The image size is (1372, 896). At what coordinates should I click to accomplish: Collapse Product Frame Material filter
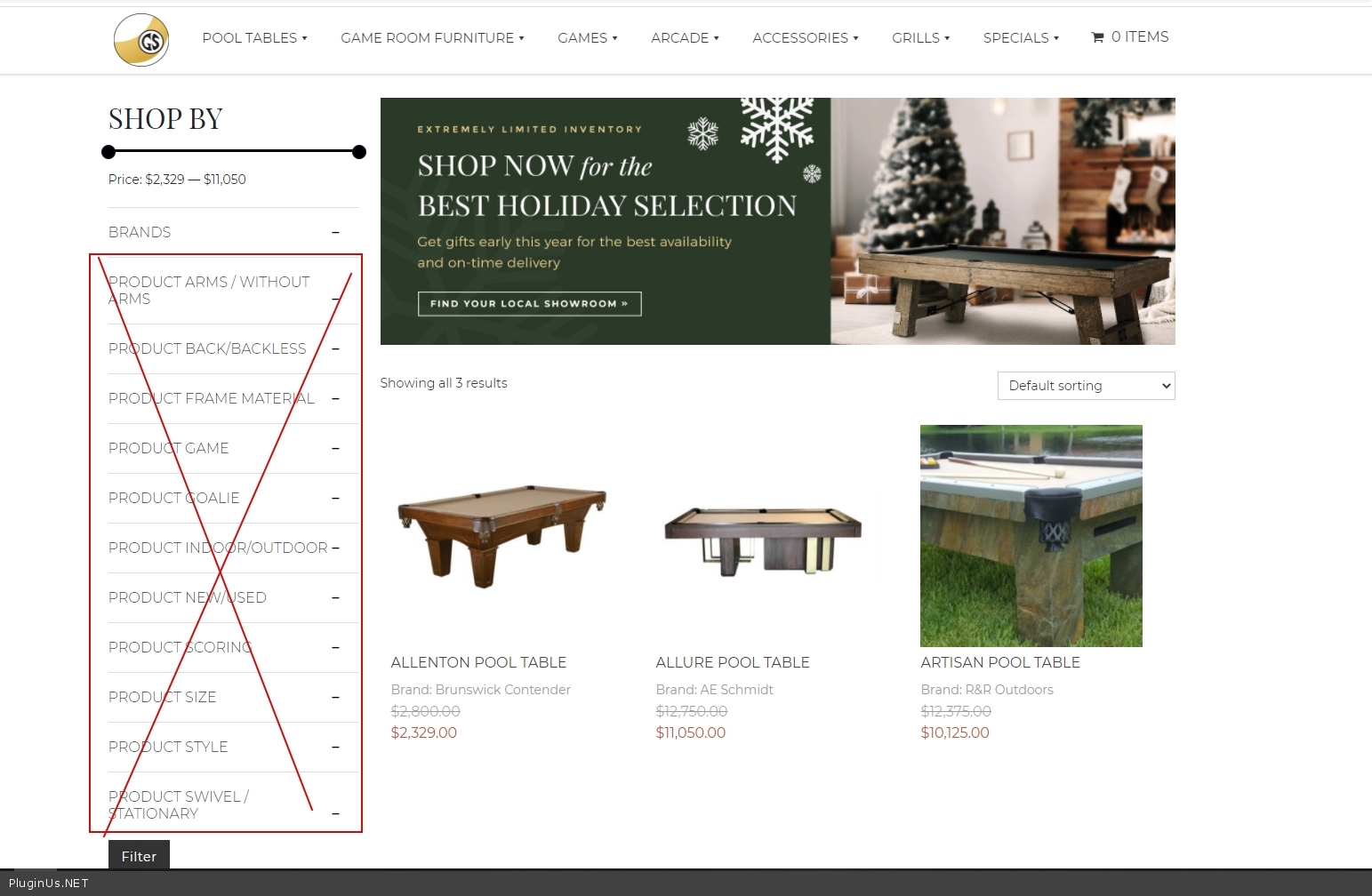pyautogui.click(x=335, y=399)
